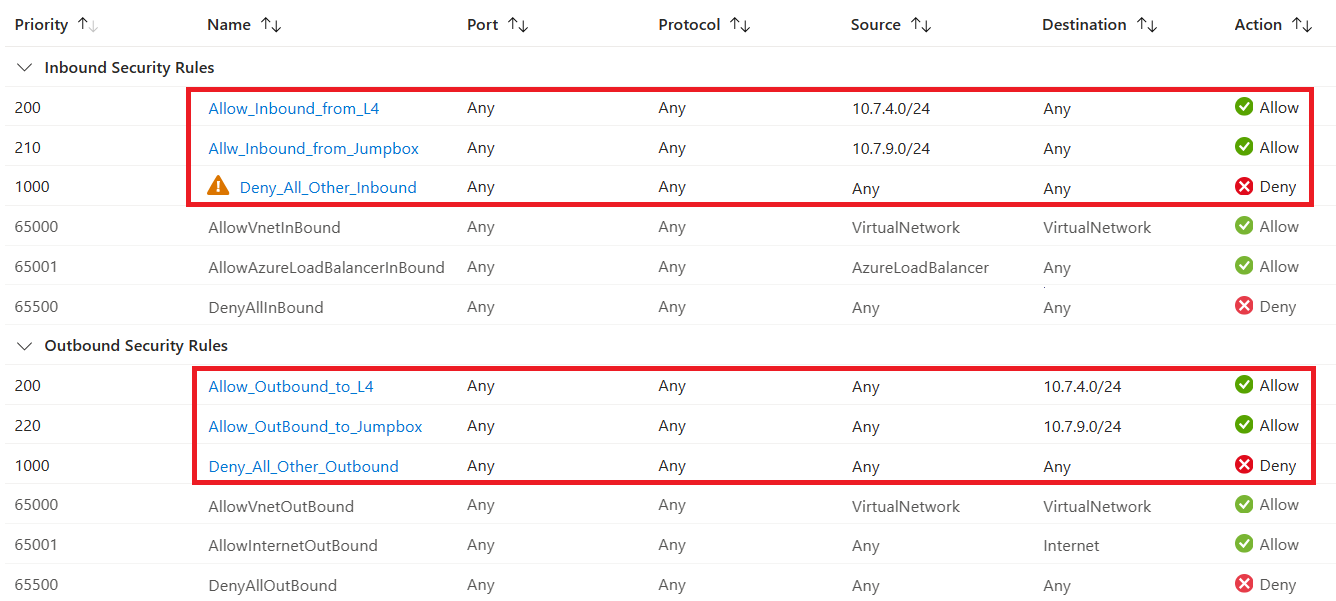Screen dimensions: 1336x601
Task: Sort by Port column arrows icon
Action: 518,25
